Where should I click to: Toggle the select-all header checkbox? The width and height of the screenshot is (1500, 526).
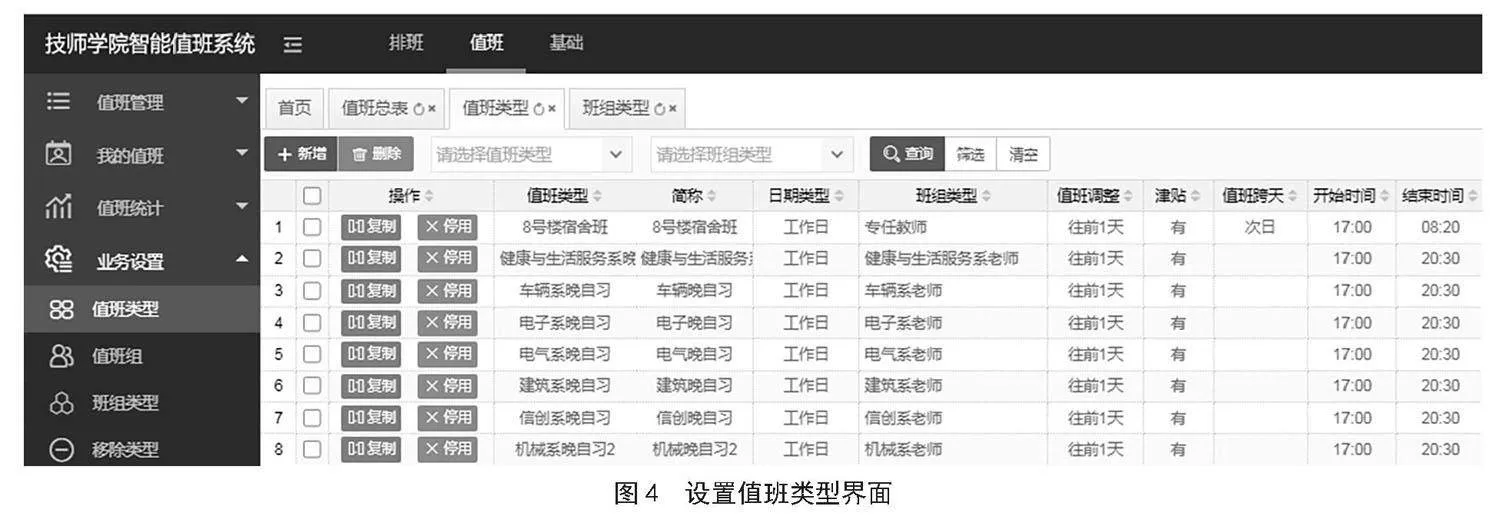pyautogui.click(x=312, y=196)
